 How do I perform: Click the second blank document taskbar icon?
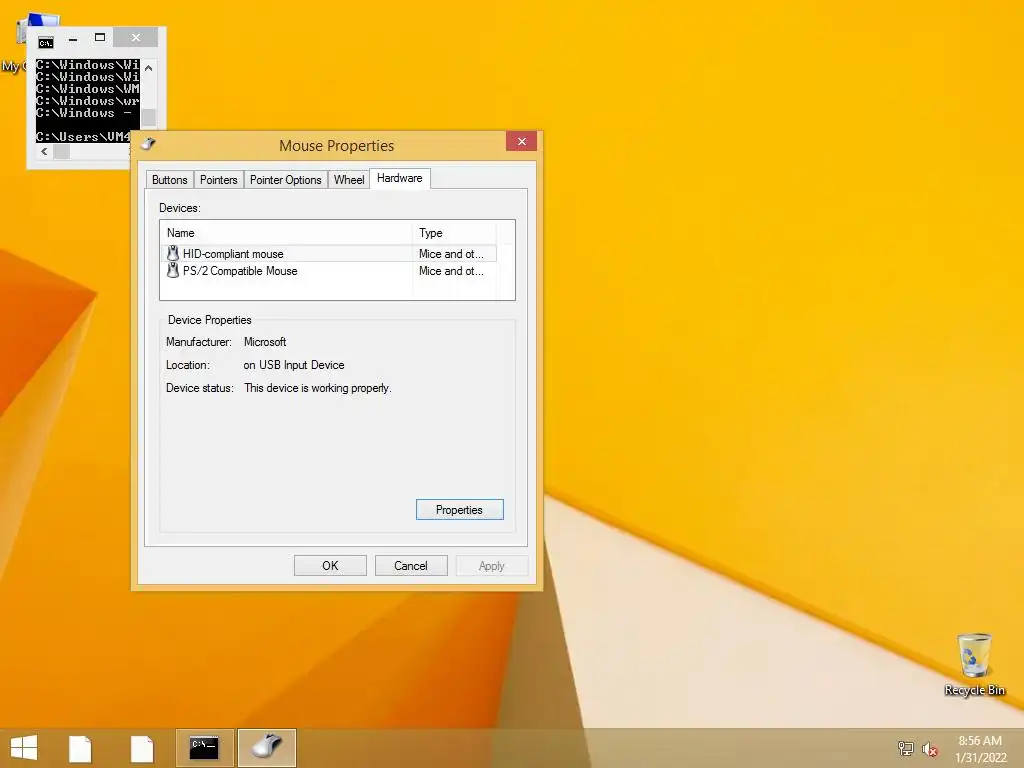[142, 748]
